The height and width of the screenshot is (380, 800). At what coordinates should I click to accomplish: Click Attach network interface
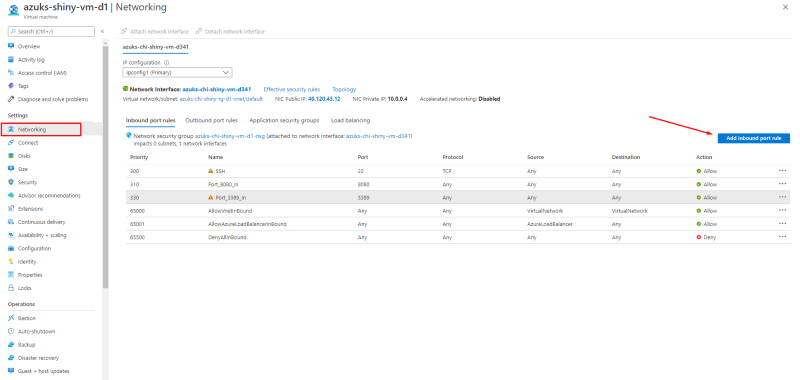[x=155, y=32]
